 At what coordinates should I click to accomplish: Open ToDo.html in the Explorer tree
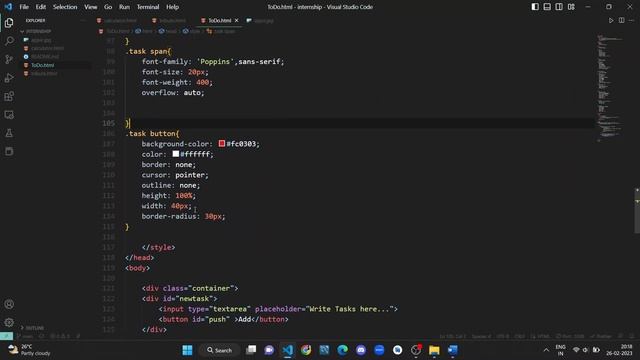coord(42,65)
